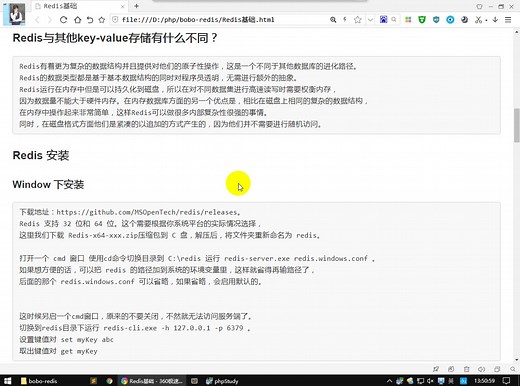Click the blue shield extension icon

[x=436, y=20]
